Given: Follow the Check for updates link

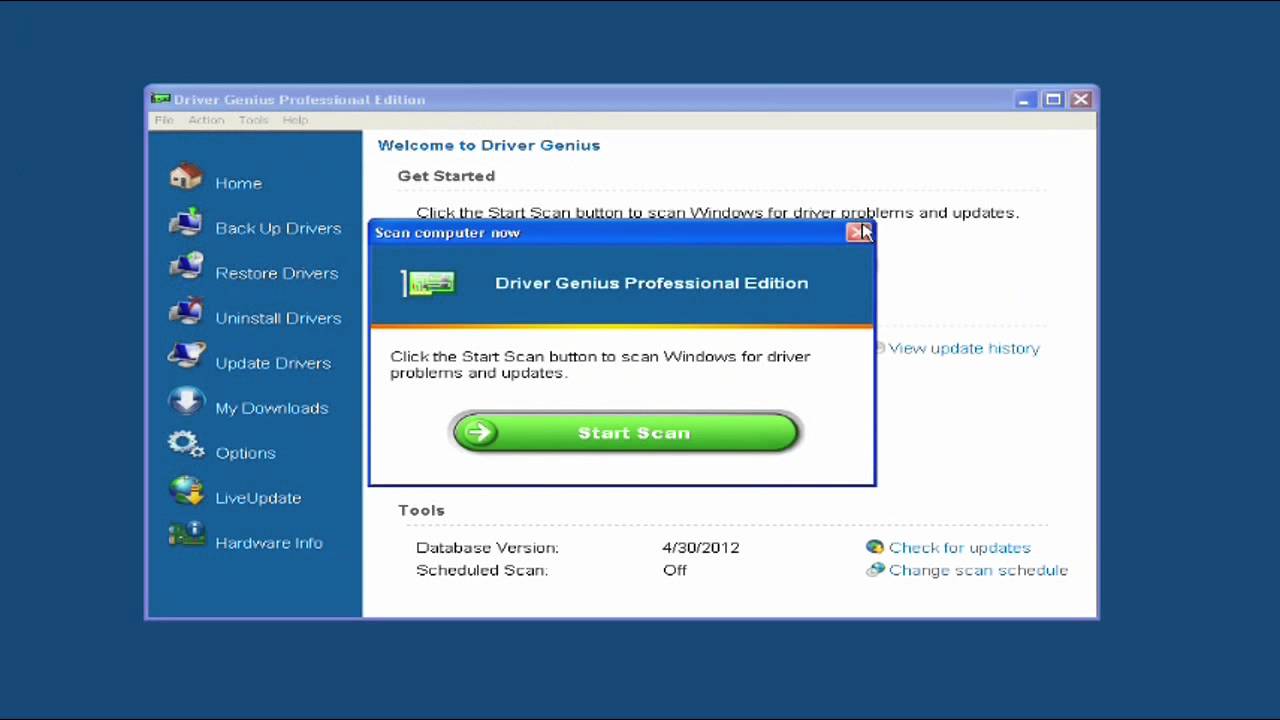Looking at the screenshot, I should [959, 547].
